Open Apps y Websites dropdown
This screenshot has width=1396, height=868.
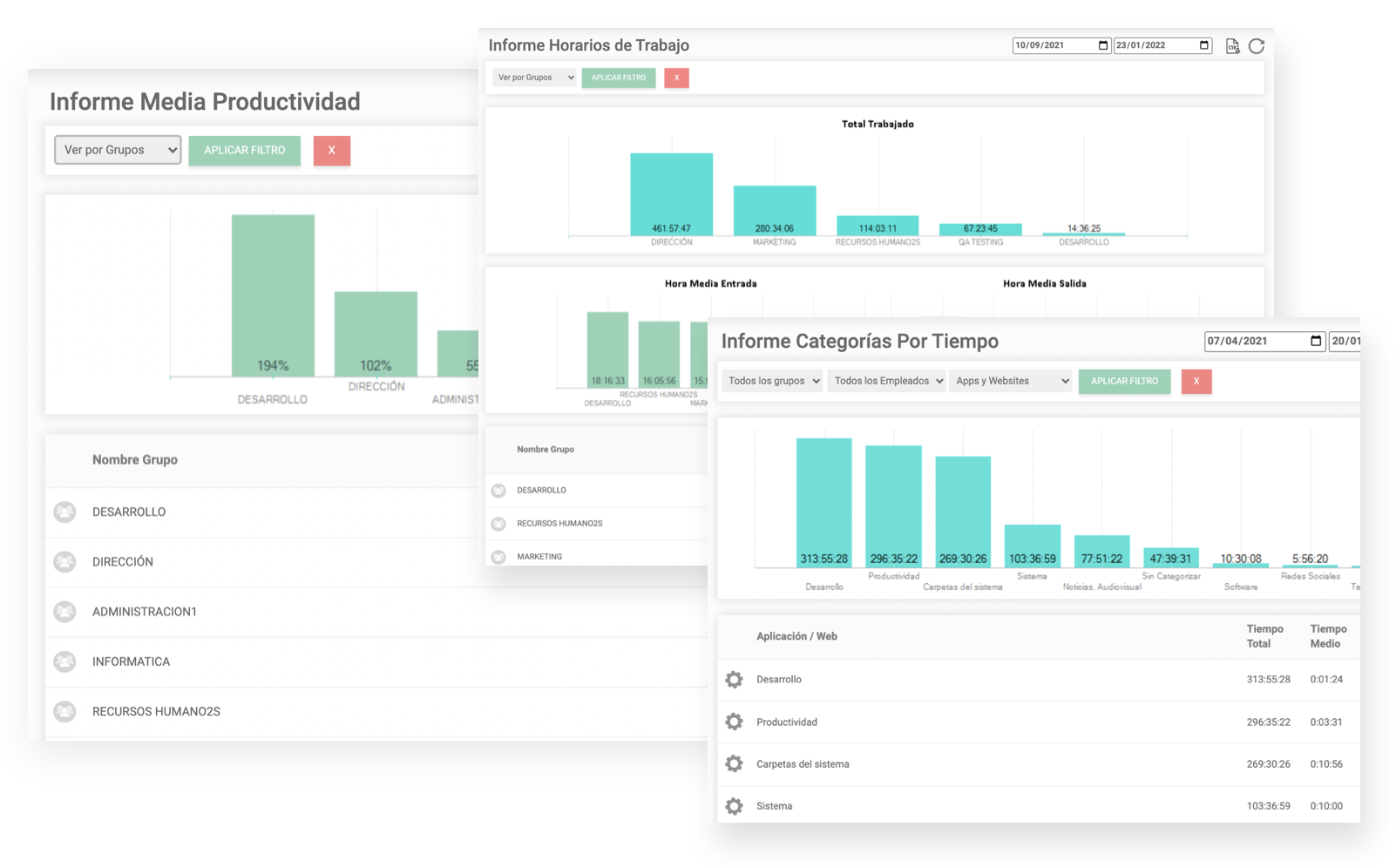point(1011,381)
